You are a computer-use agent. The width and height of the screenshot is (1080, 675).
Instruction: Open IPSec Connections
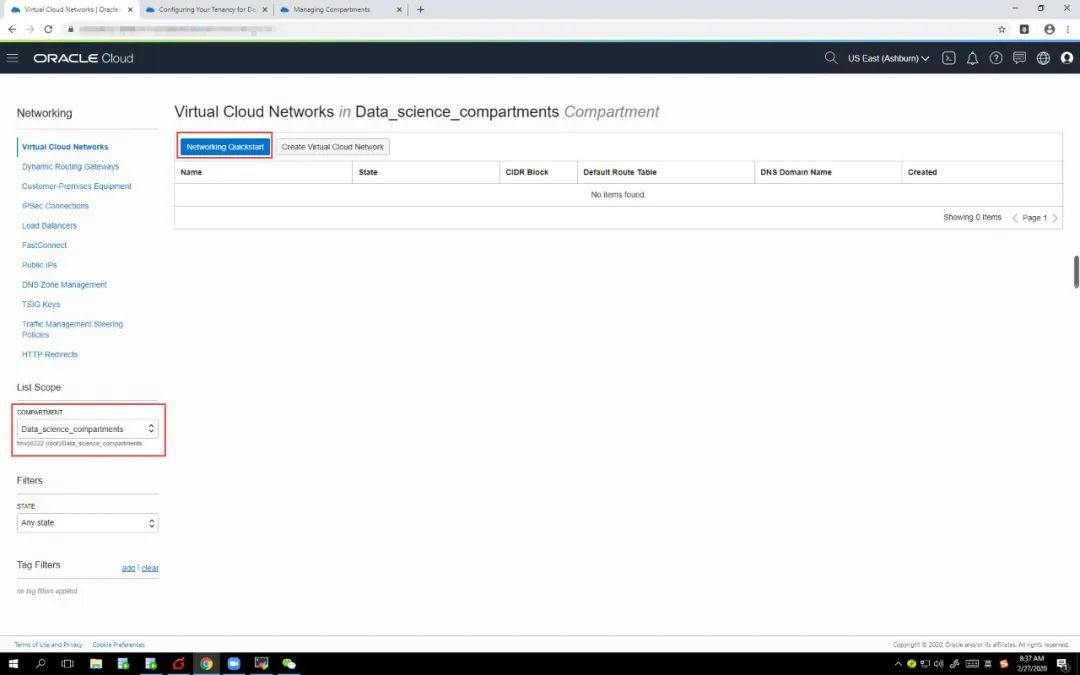coord(55,206)
